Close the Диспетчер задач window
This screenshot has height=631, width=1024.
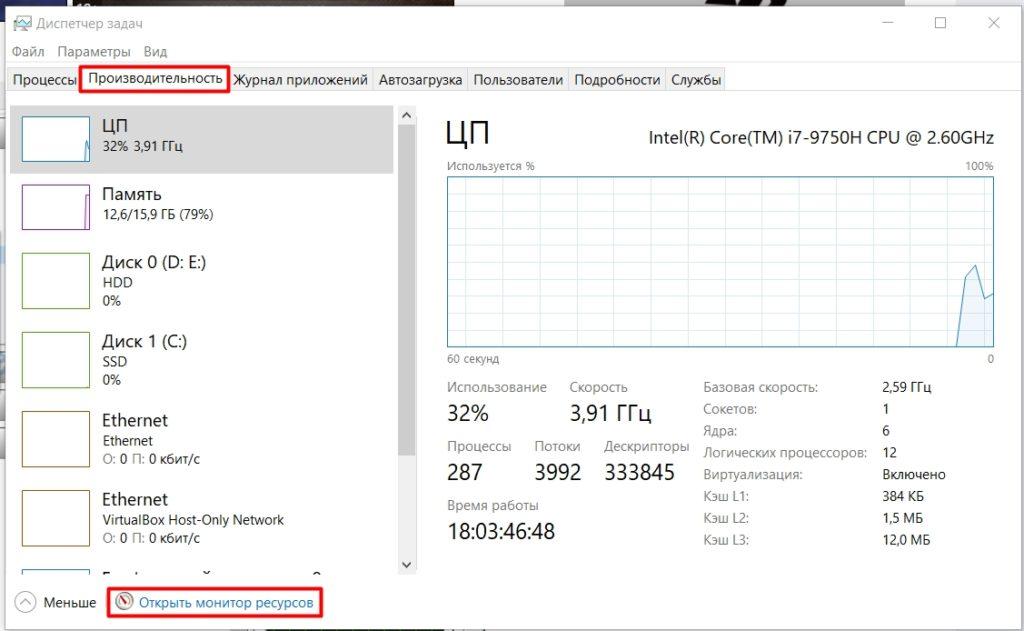994,23
